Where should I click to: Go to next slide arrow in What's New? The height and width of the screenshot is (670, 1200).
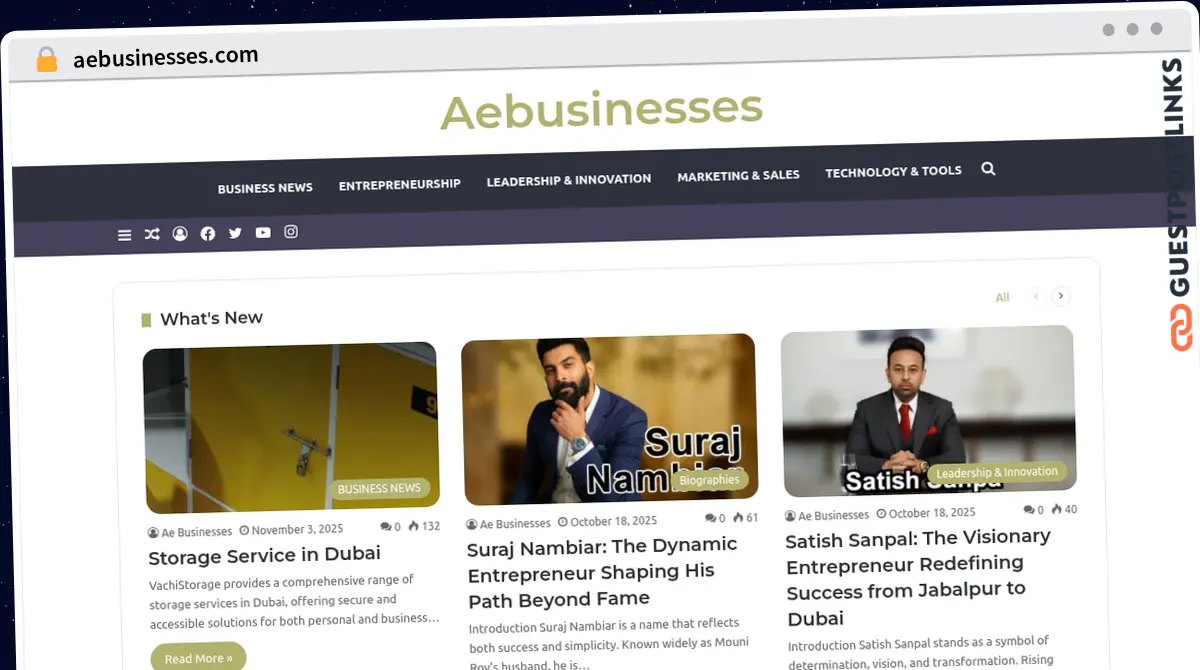pyautogui.click(x=1061, y=296)
